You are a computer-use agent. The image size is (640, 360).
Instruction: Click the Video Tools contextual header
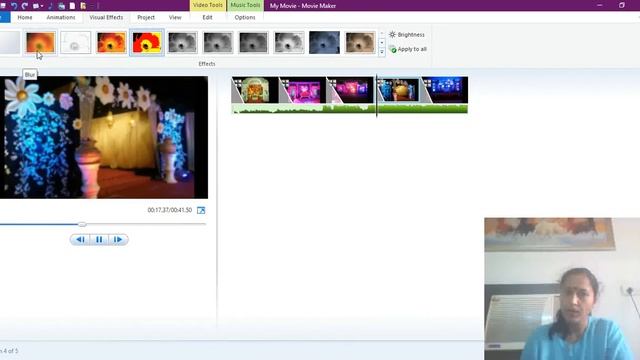(208, 5)
